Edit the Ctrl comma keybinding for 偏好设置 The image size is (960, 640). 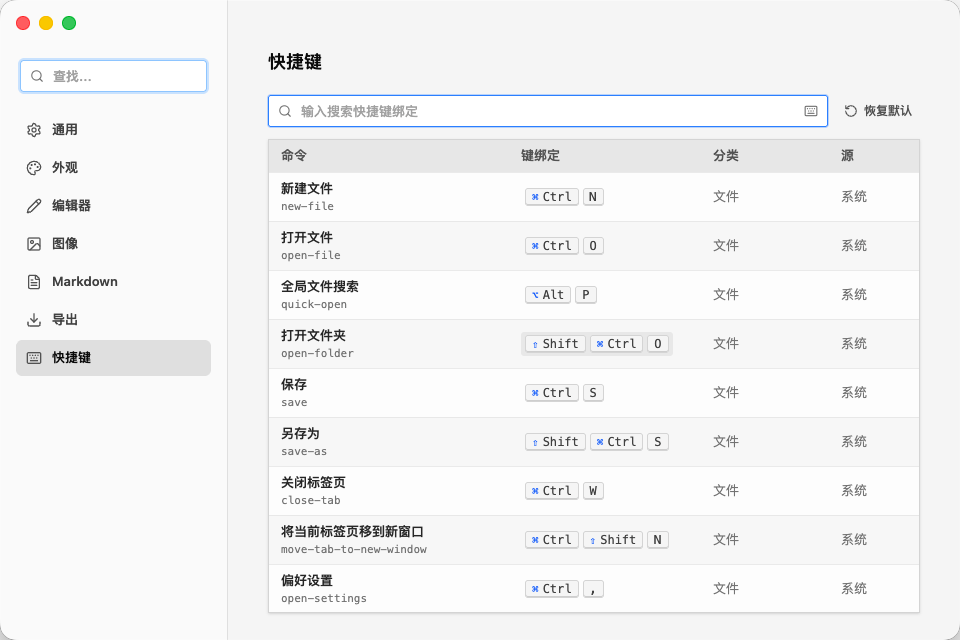point(564,589)
